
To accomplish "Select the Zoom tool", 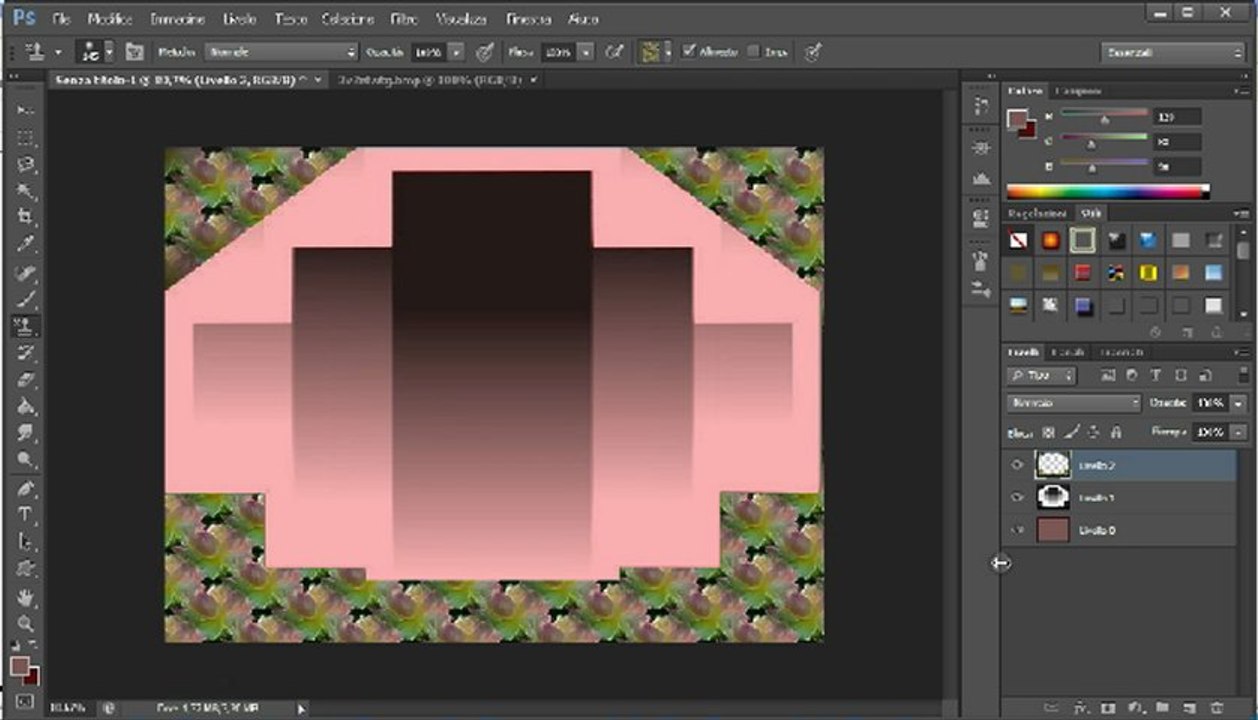I will 26,623.
